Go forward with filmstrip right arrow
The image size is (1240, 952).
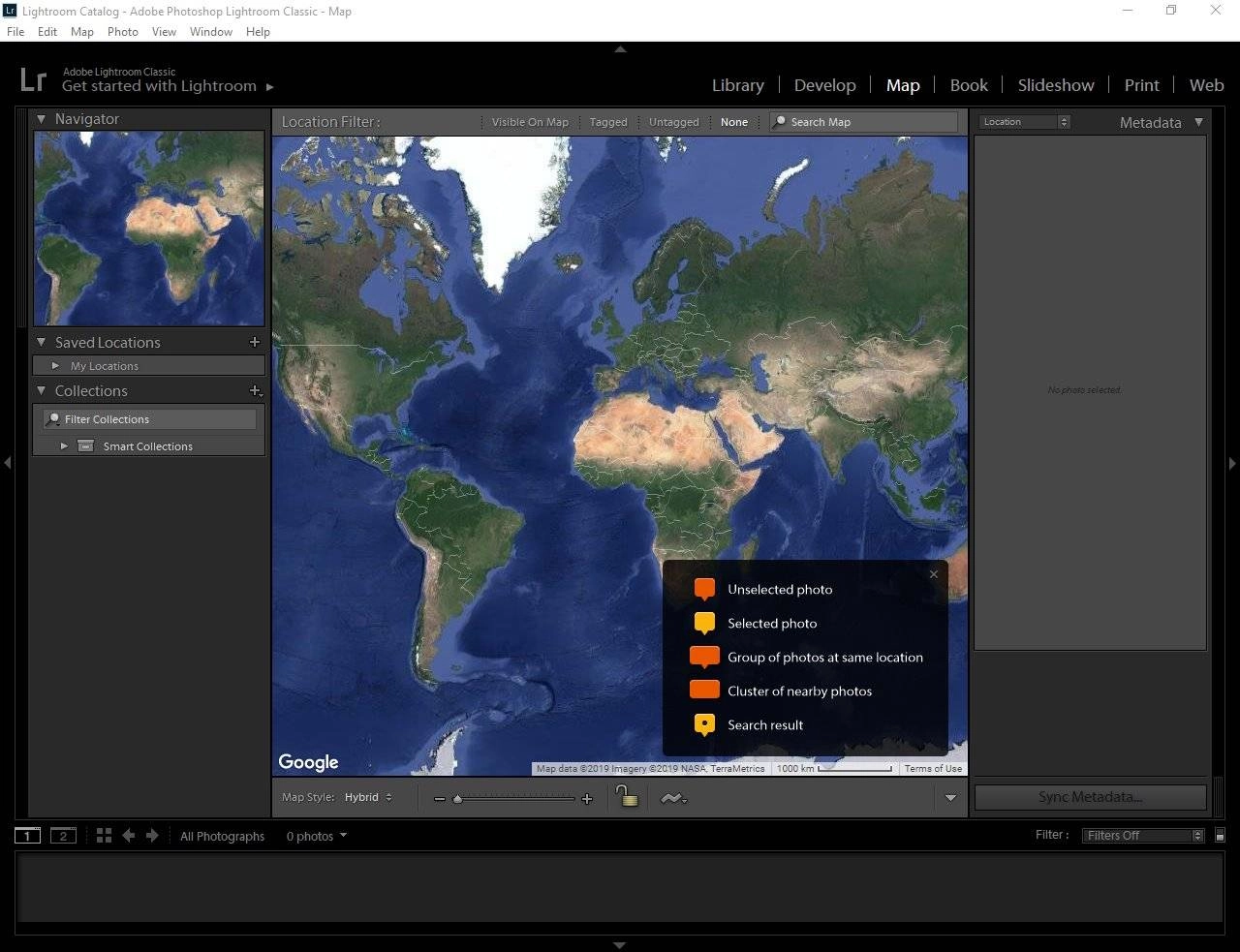[x=152, y=835]
